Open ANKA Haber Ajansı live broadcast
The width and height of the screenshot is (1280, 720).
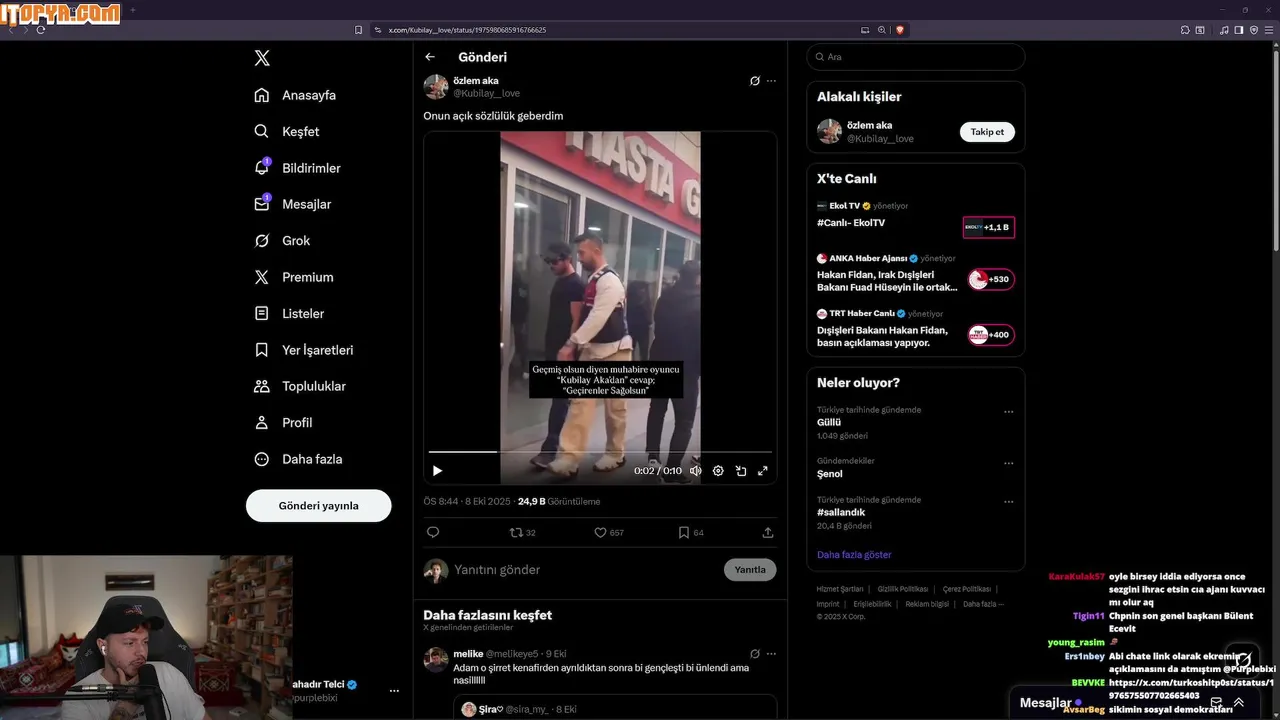click(x=915, y=272)
